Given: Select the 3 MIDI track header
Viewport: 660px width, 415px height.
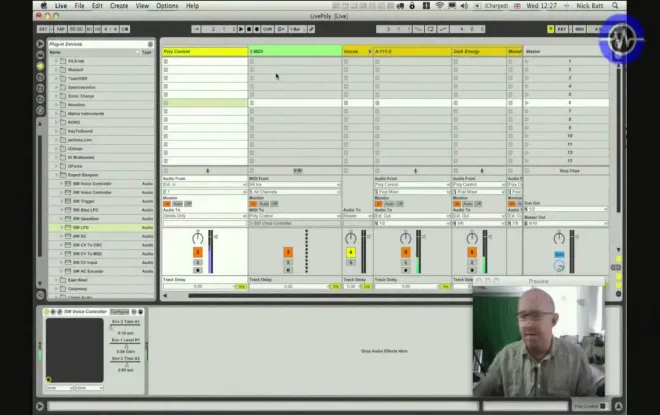Looking at the screenshot, I should (x=295, y=51).
